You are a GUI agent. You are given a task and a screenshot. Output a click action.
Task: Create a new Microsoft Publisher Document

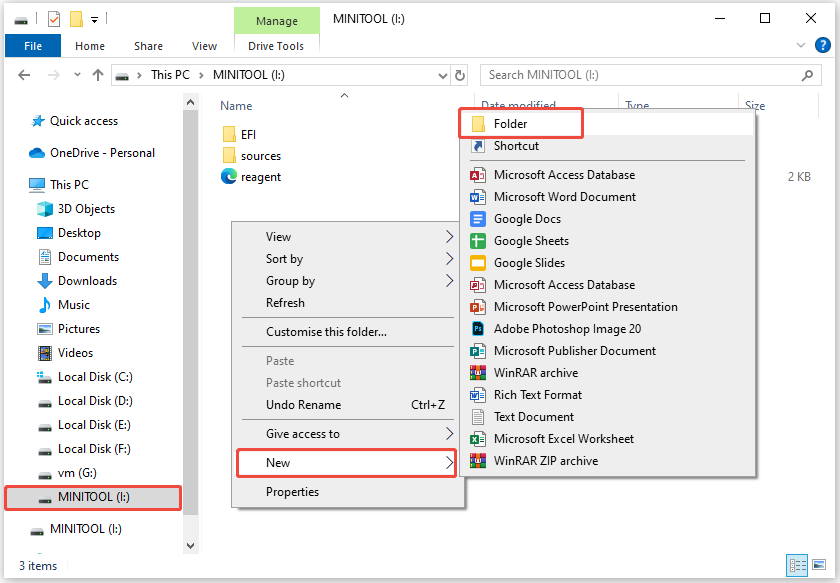pyautogui.click(x=607, y=350)
